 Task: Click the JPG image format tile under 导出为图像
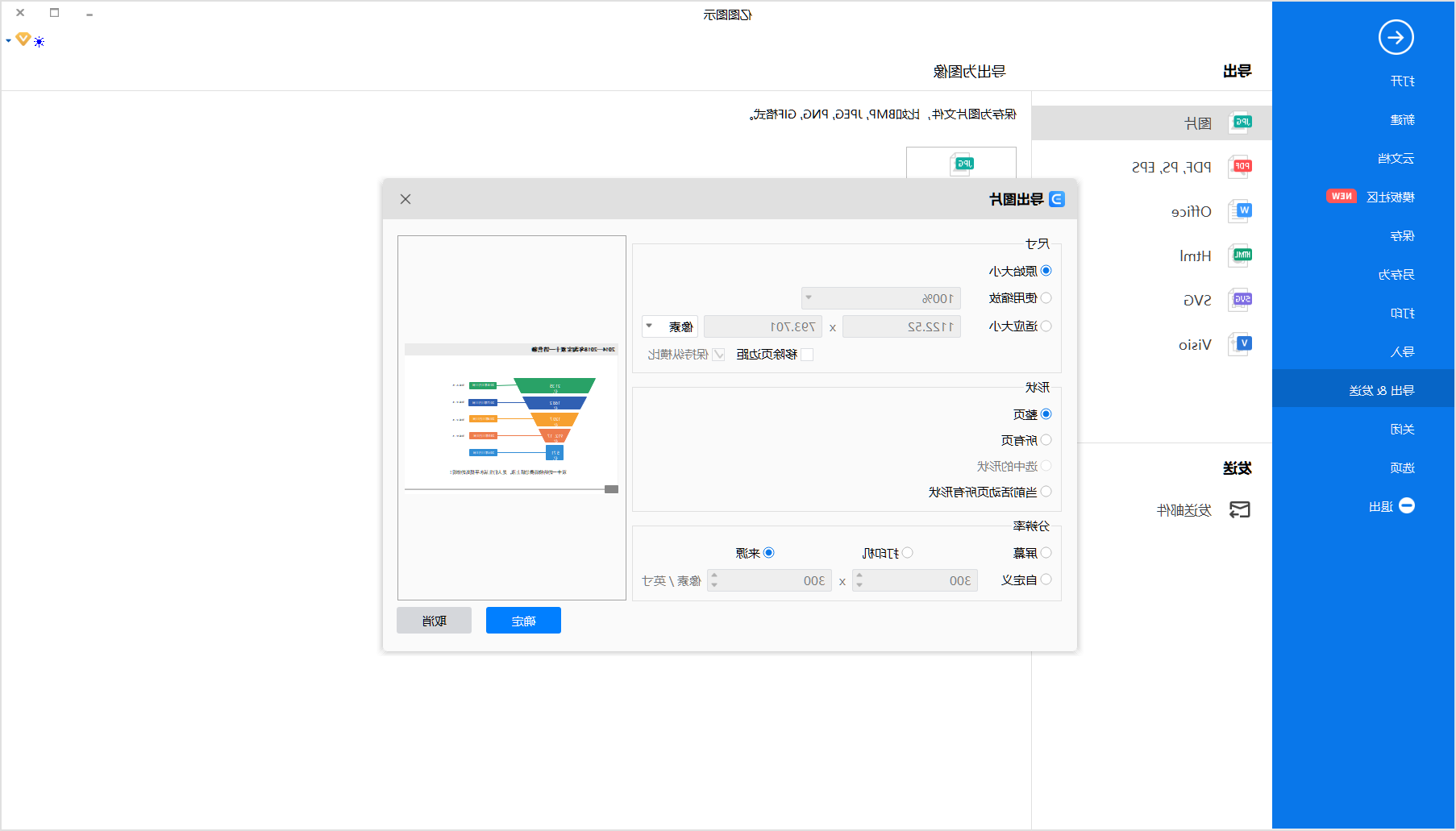[x=961, y=163]
